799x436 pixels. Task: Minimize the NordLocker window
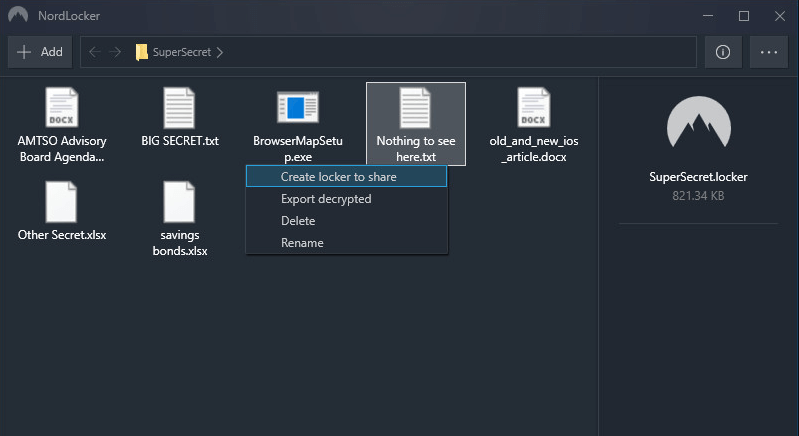pos(708,16)
